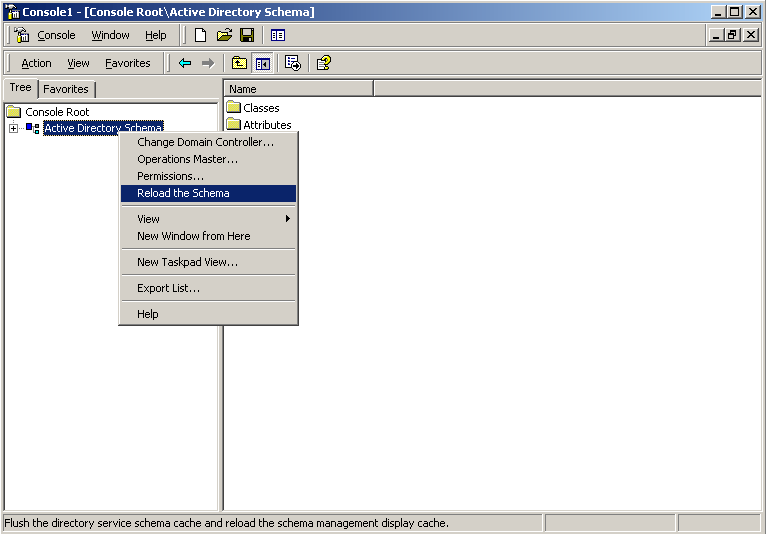Screen dimensions: 766x534
Task: Click the Save console floppy icon
Action: 247,35
